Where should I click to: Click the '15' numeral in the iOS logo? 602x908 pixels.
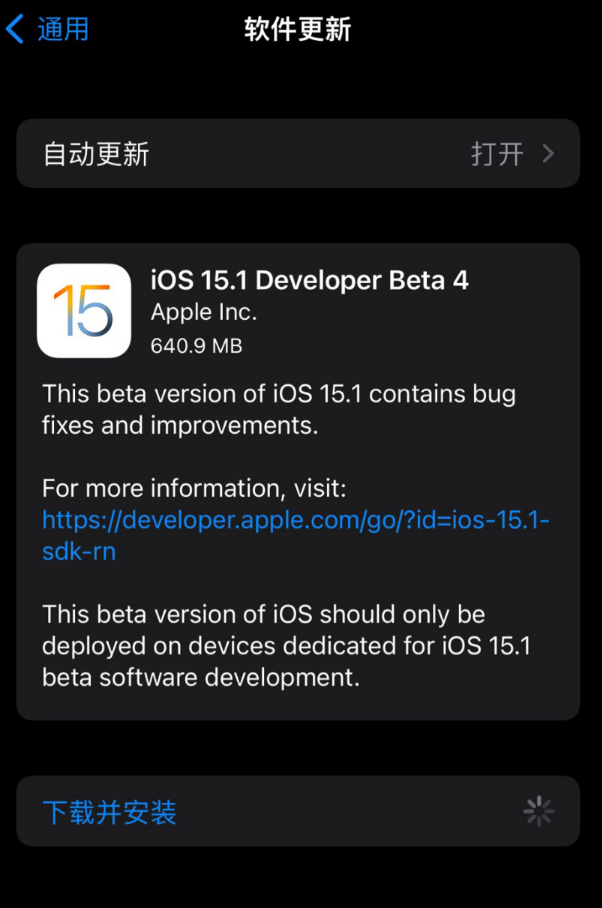point(84,311)
